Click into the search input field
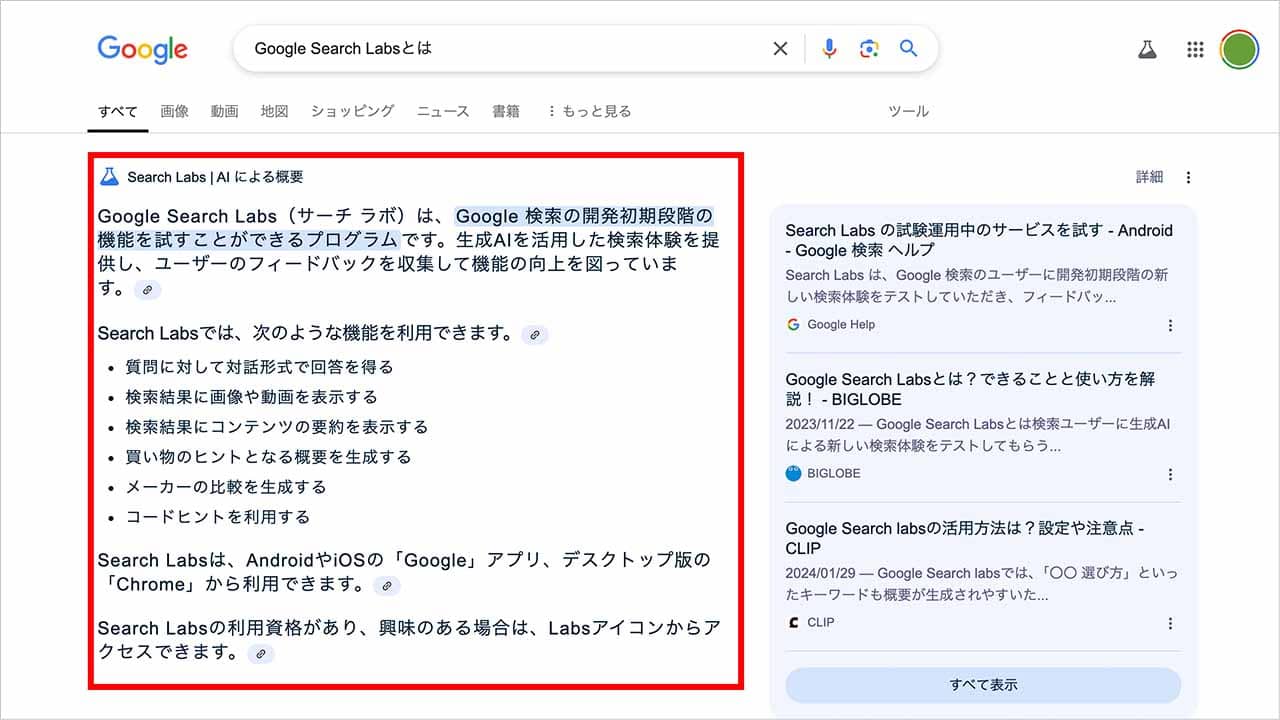 [505, 48]
